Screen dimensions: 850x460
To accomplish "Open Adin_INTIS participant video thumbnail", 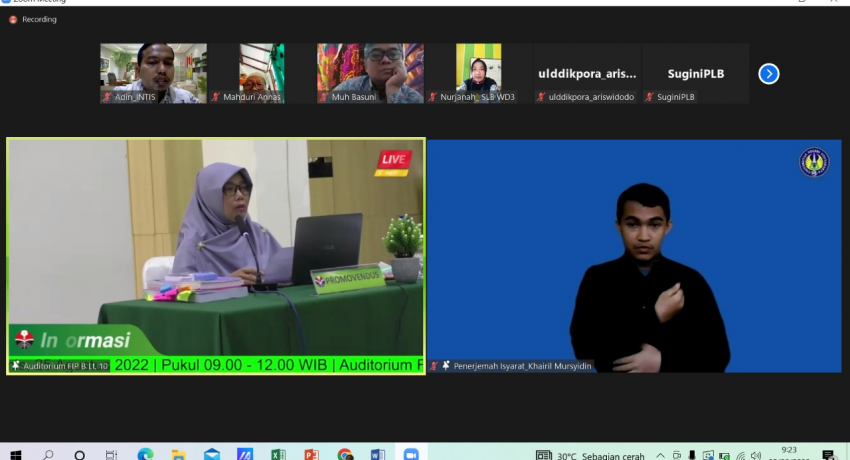I will click(x=153, y=73).
